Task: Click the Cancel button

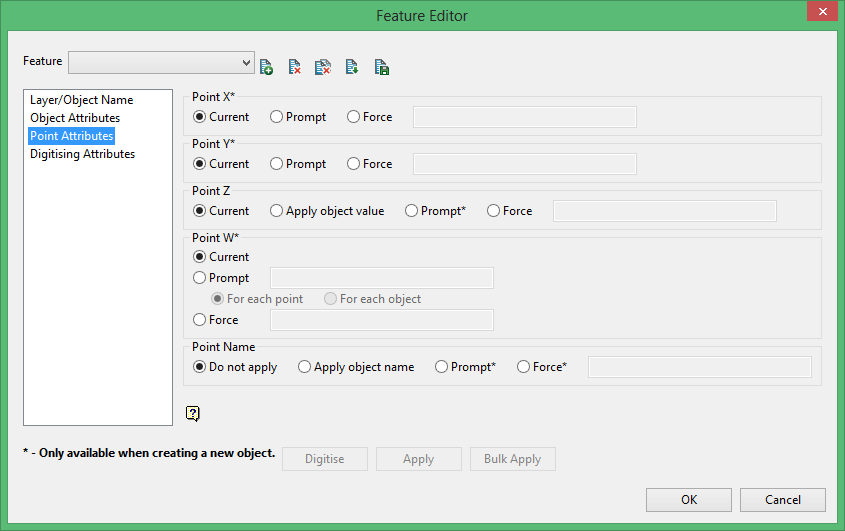Action: [782, 500]
